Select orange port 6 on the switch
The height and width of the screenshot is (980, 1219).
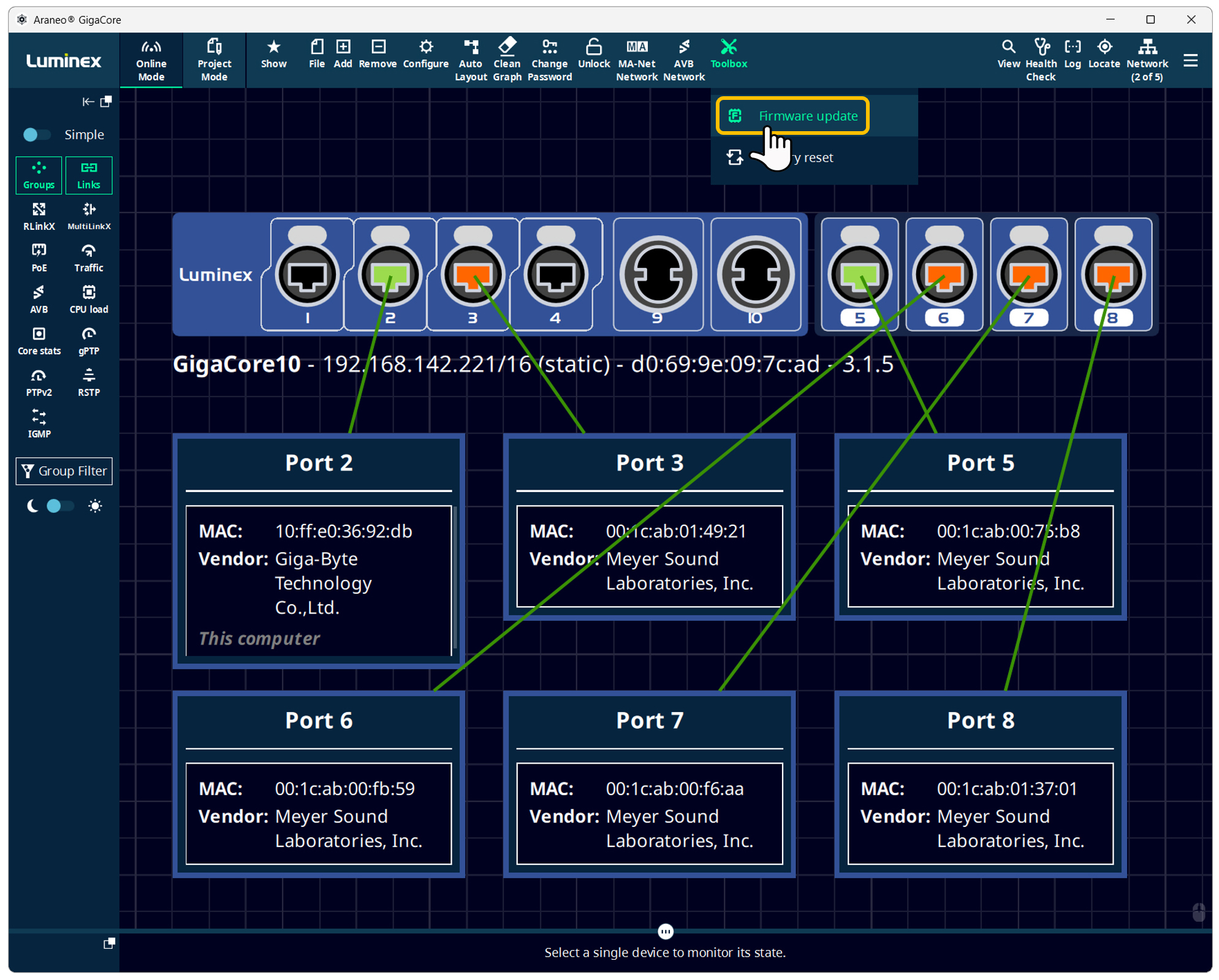tap(944, 275)
